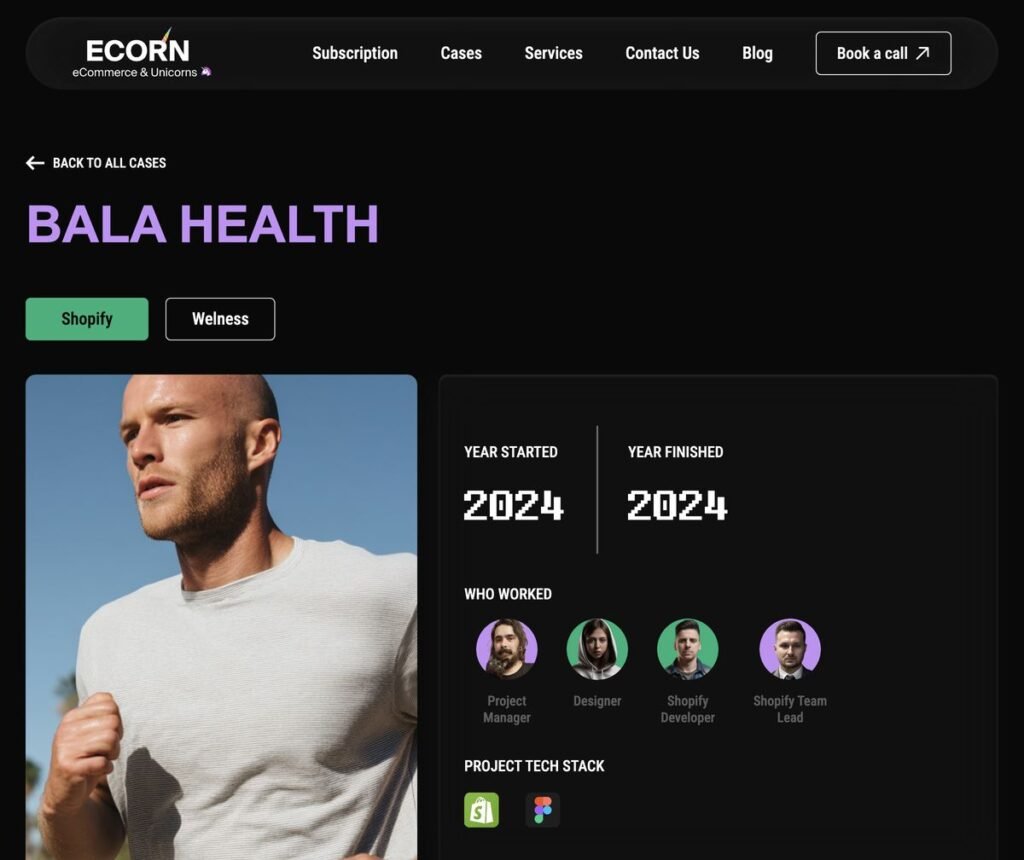Click the Welness category tag

coord(220,319)
